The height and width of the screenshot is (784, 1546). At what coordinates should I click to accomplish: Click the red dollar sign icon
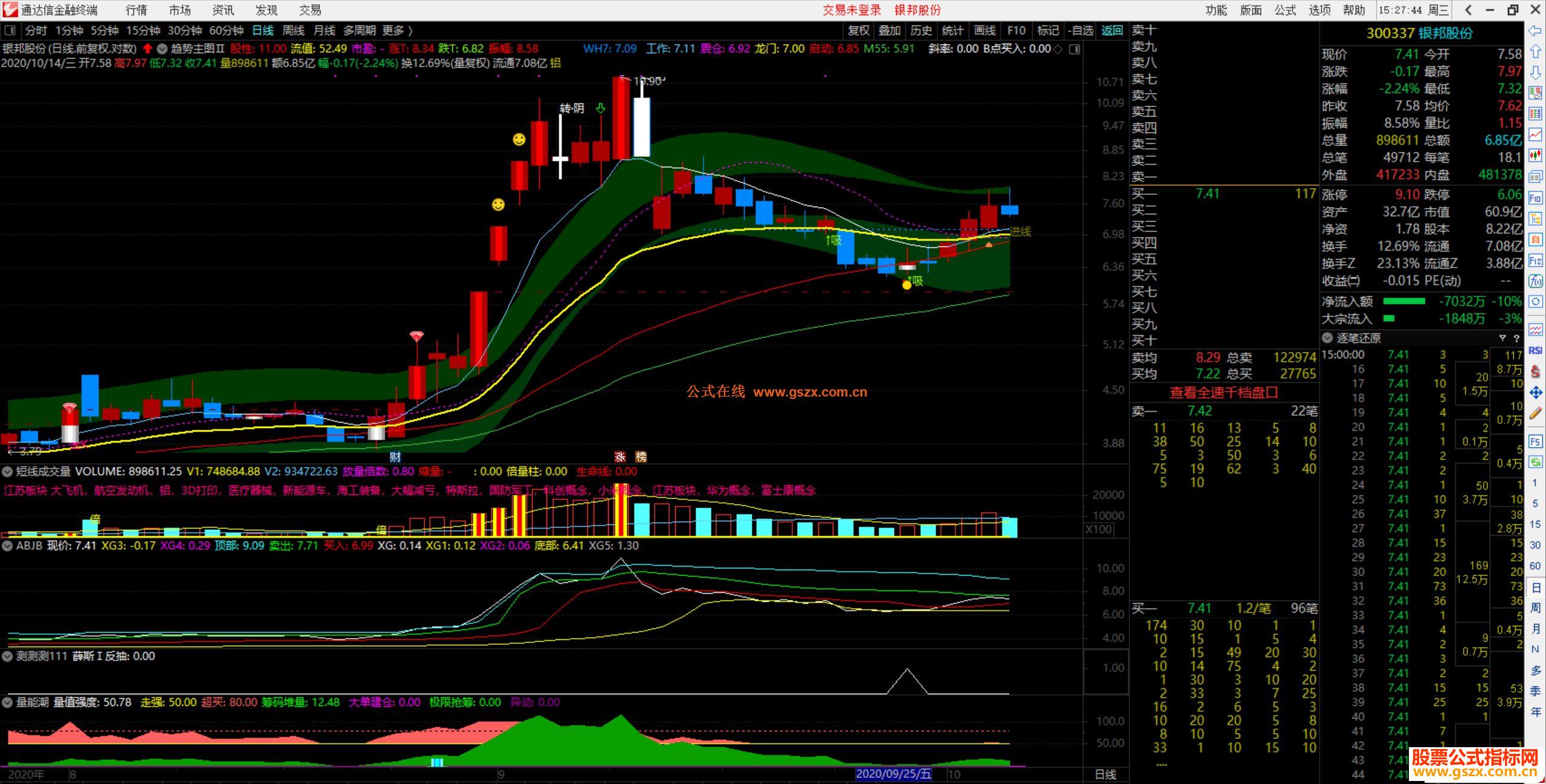[1535, 372]
